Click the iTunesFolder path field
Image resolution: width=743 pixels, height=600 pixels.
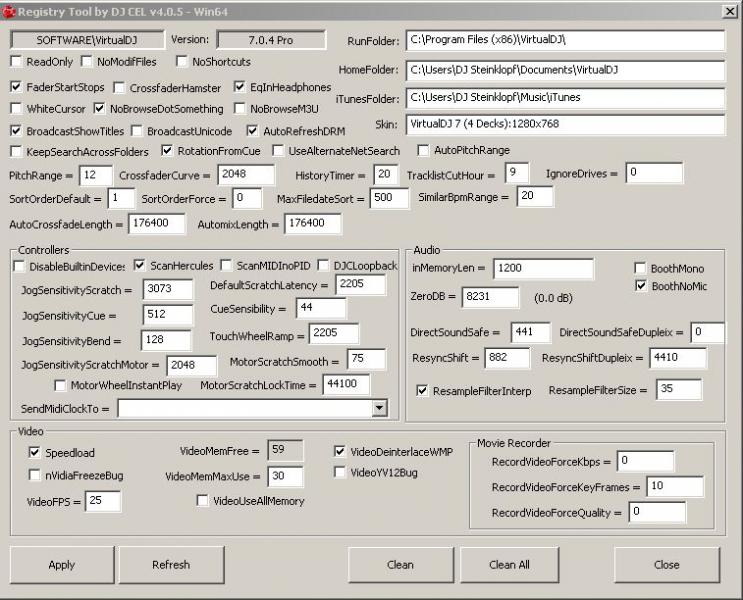click(565, 98)
